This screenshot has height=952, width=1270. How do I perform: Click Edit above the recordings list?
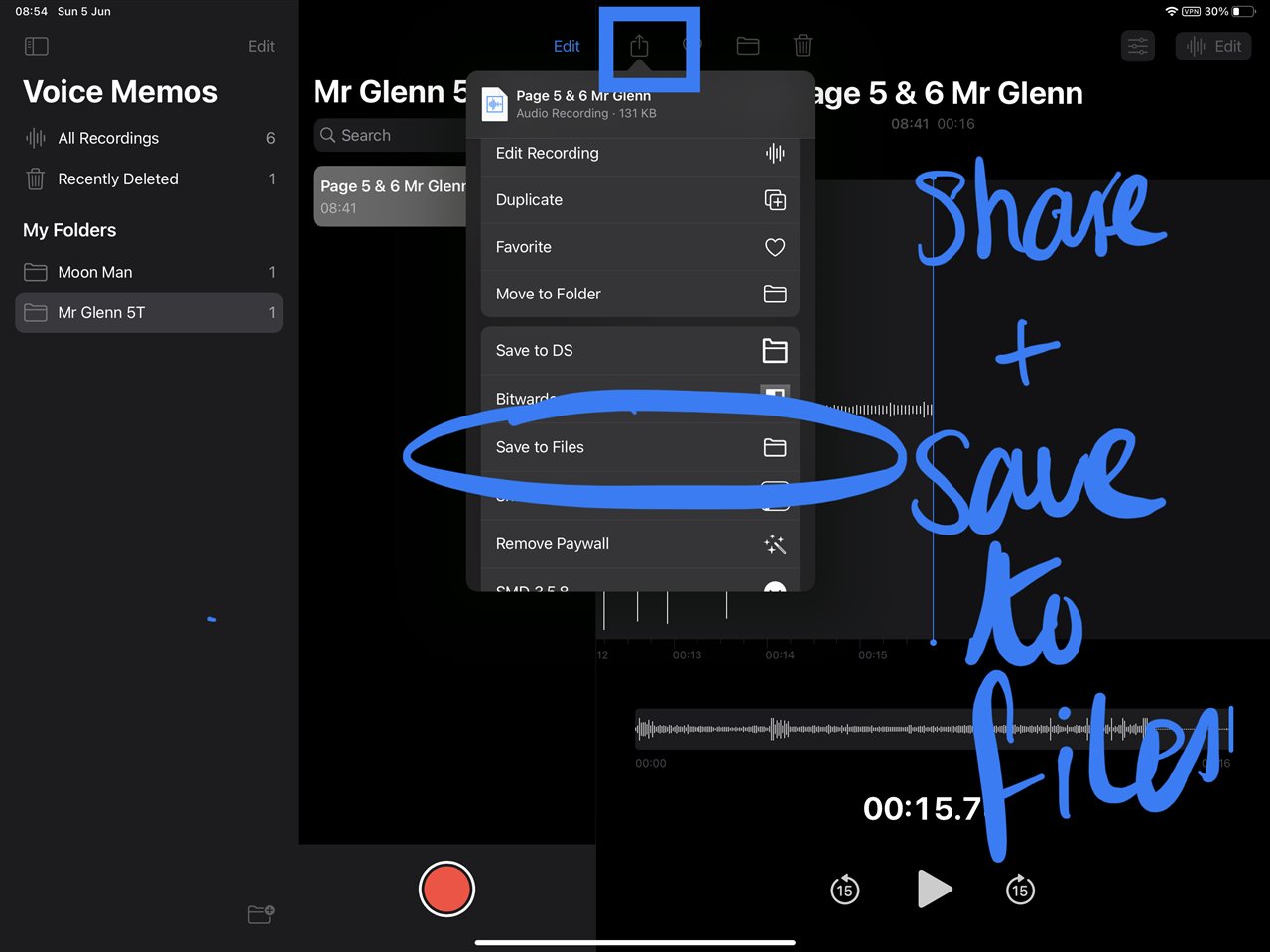(567, 46)
